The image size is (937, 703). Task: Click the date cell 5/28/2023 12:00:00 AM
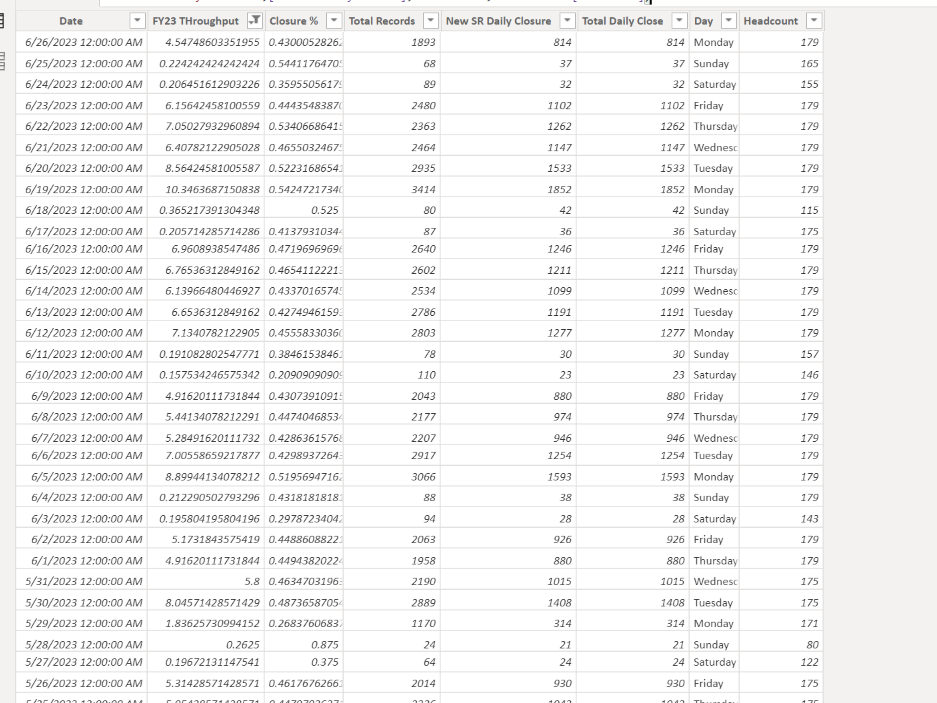click(x=84, y=645)
